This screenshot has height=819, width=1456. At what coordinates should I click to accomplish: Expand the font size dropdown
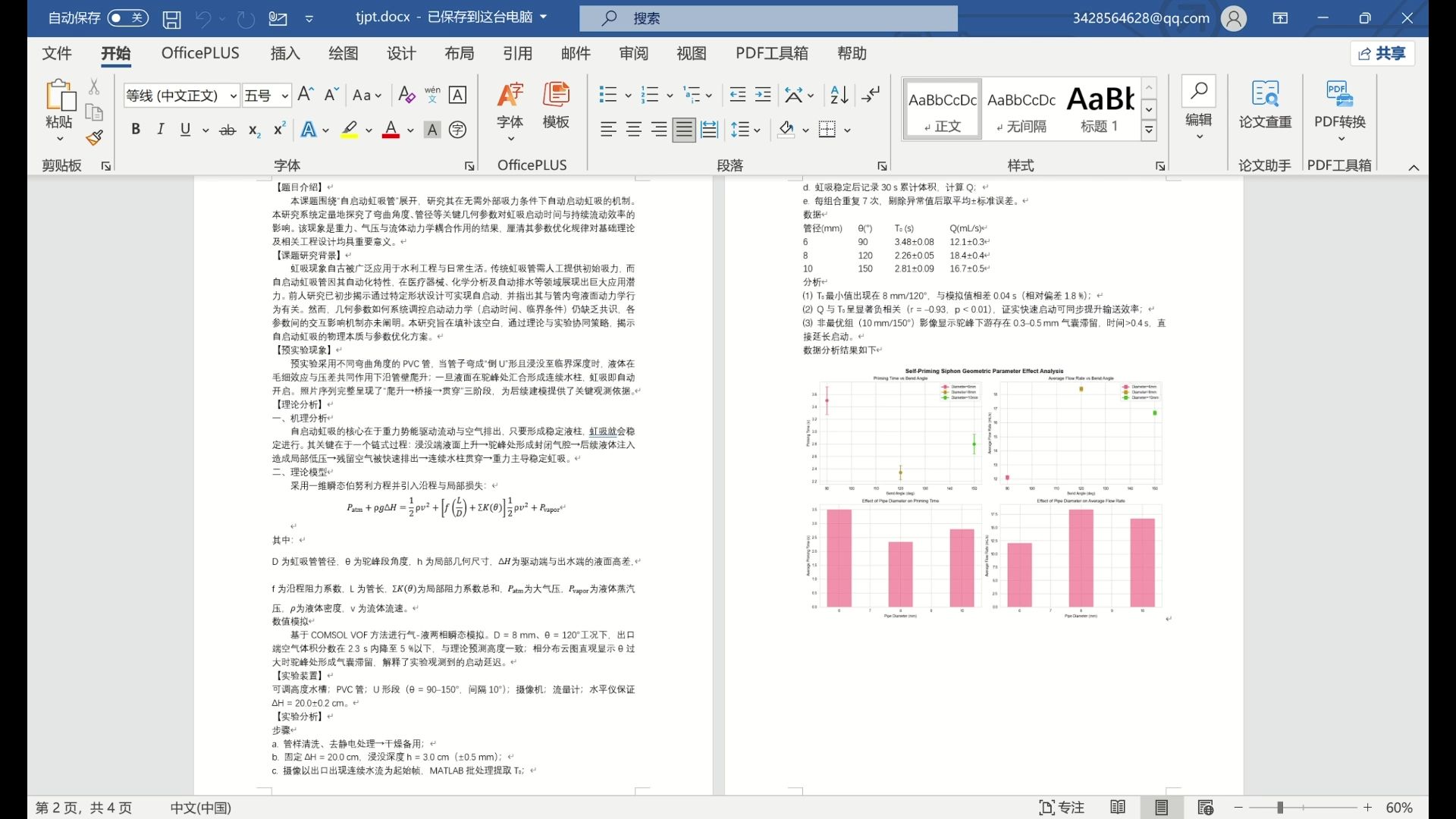click(284, 96)
